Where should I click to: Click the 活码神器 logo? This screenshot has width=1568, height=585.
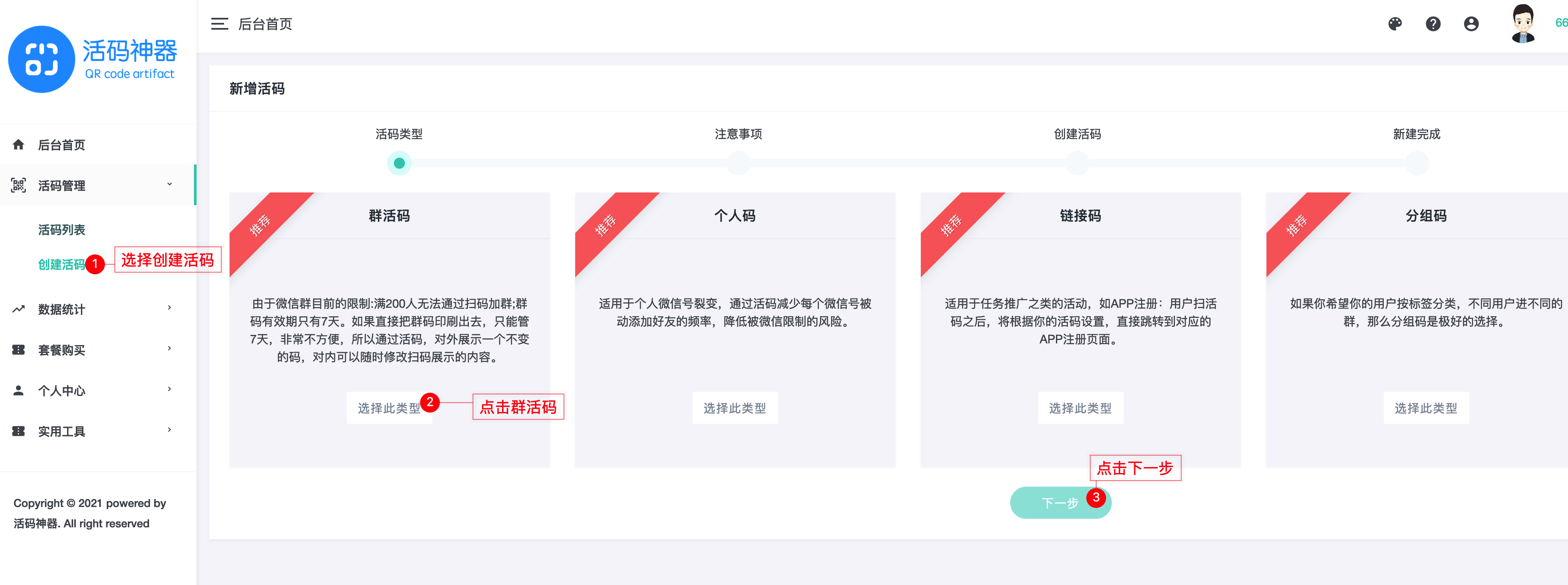pos(92,59)
